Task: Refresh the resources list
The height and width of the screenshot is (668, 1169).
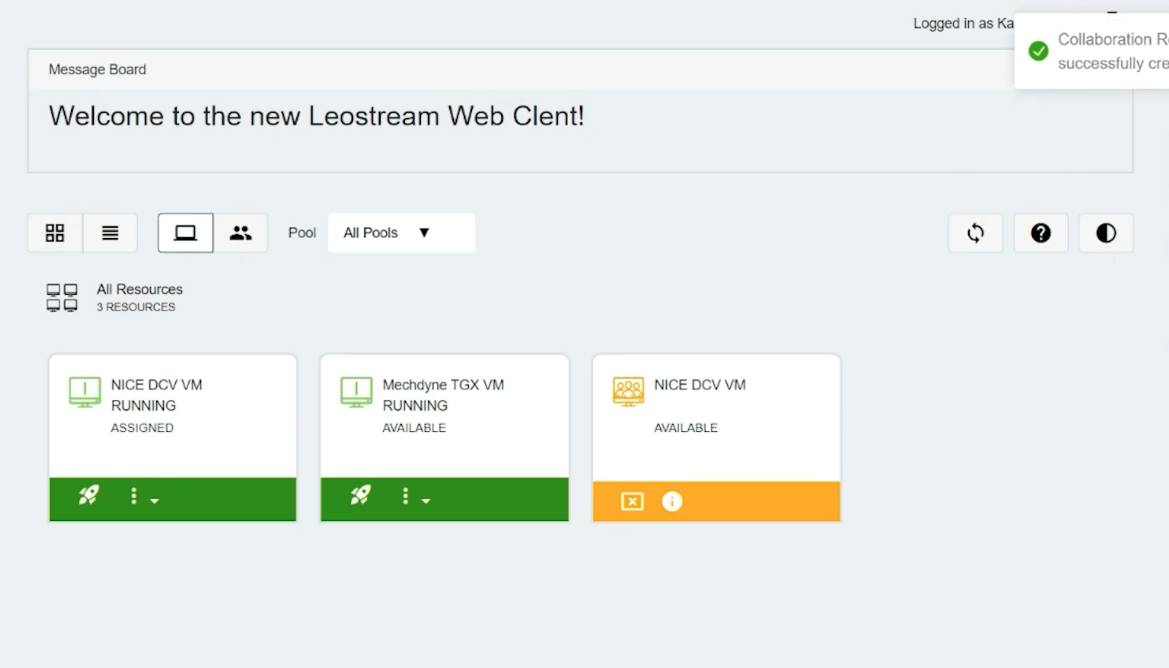Action: tap(975, 232)
